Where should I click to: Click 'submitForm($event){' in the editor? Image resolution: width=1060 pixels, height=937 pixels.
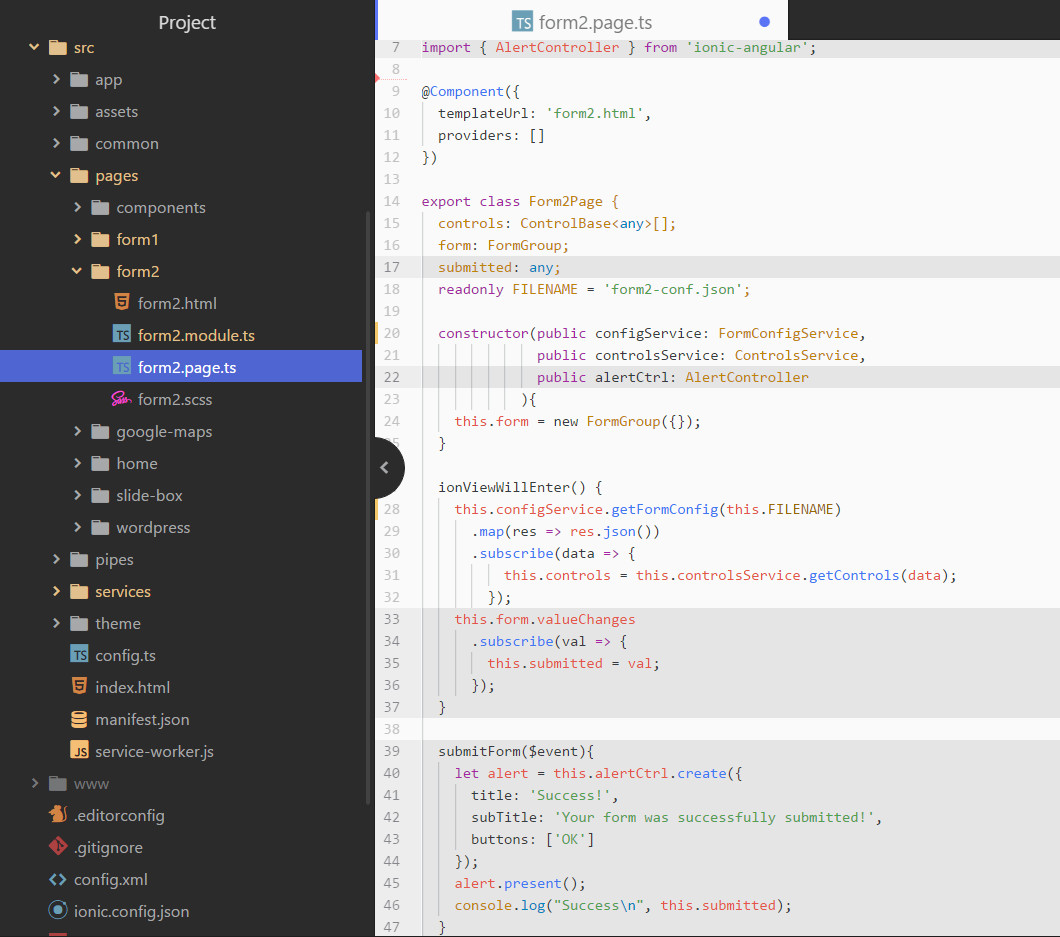pos(516,751)
